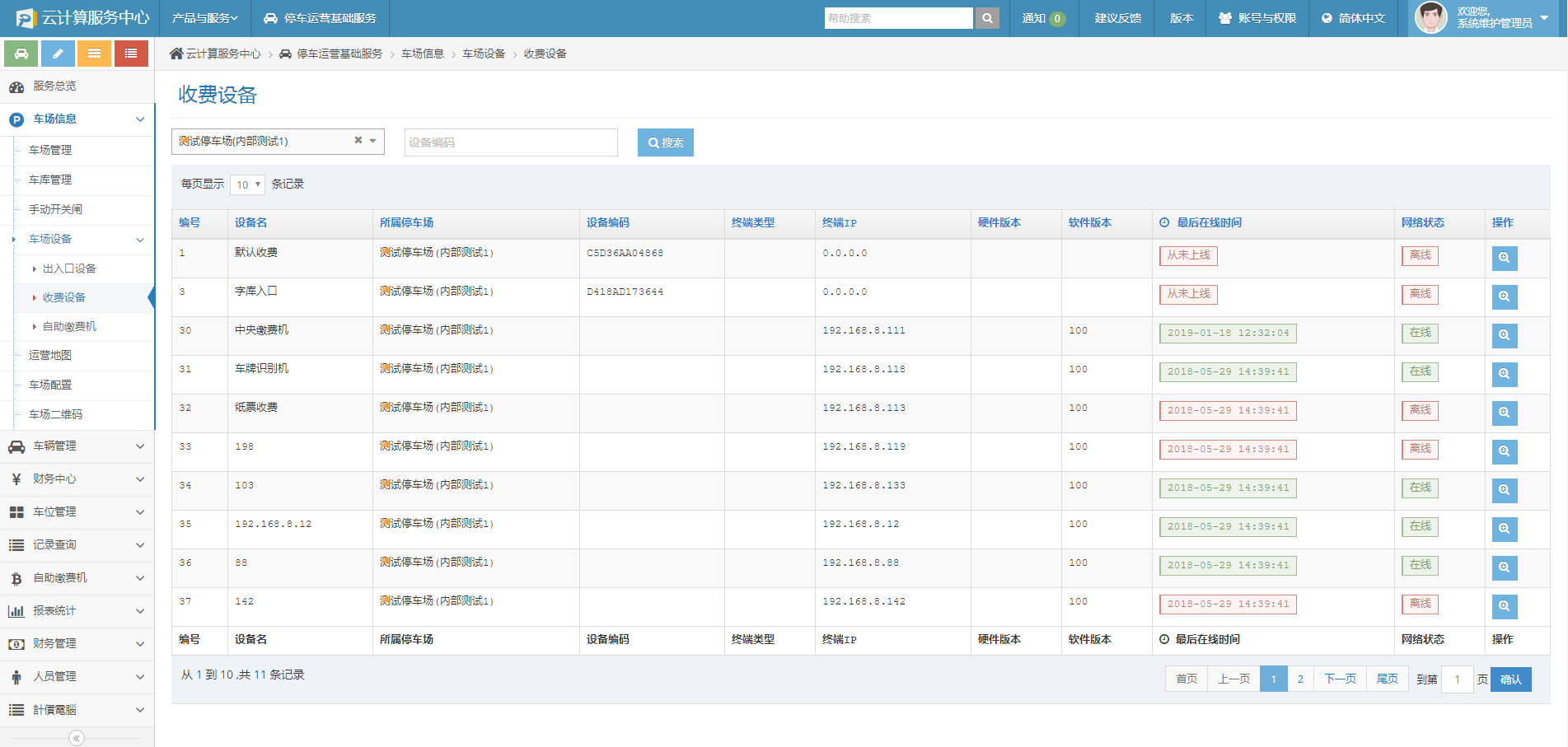This screenshot has width=1568, height=747.
Task: Collapse the left sidebar with arrow icon
Action: [77, 738]
